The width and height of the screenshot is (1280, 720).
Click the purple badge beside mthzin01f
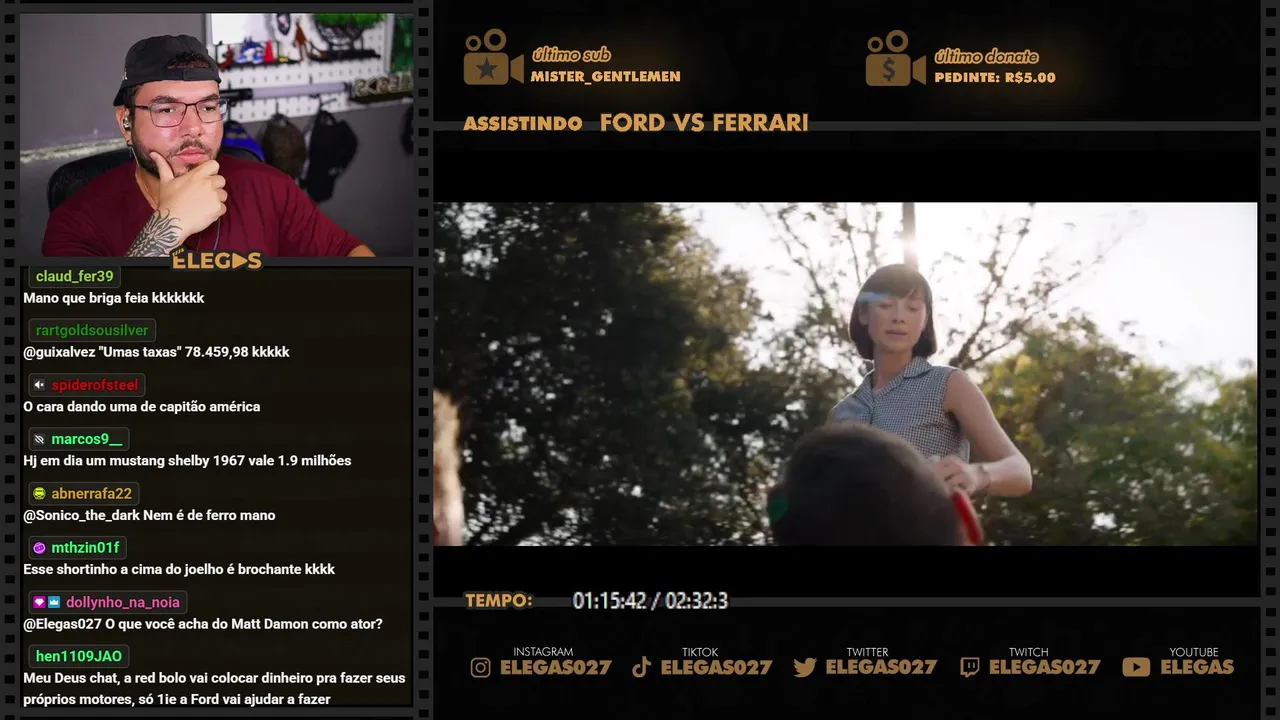(x=39, y=548)
